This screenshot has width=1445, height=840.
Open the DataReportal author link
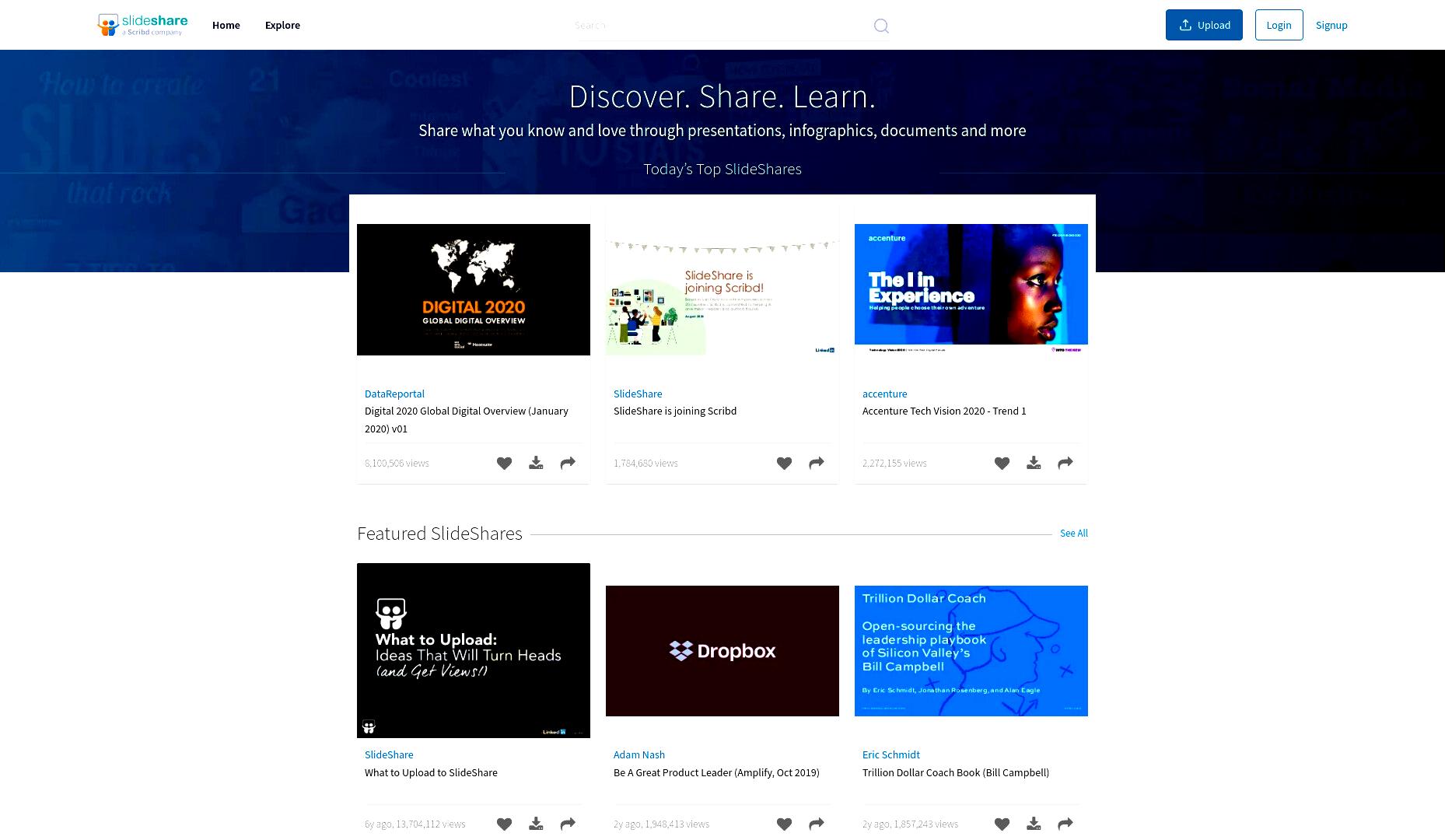[394, 394]
